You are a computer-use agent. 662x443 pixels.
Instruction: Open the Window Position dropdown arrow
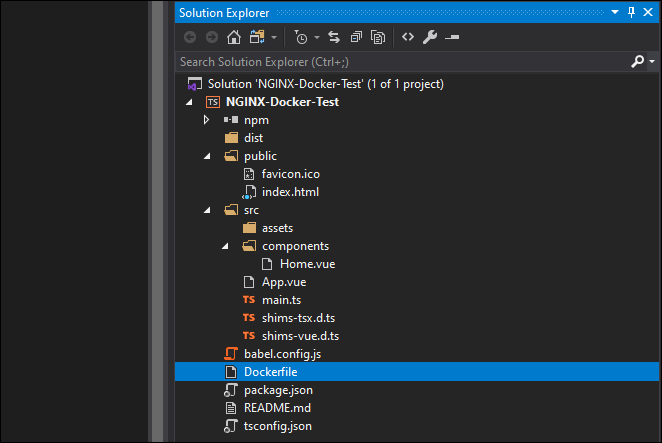pyautogui.click(x=615, y=12)
